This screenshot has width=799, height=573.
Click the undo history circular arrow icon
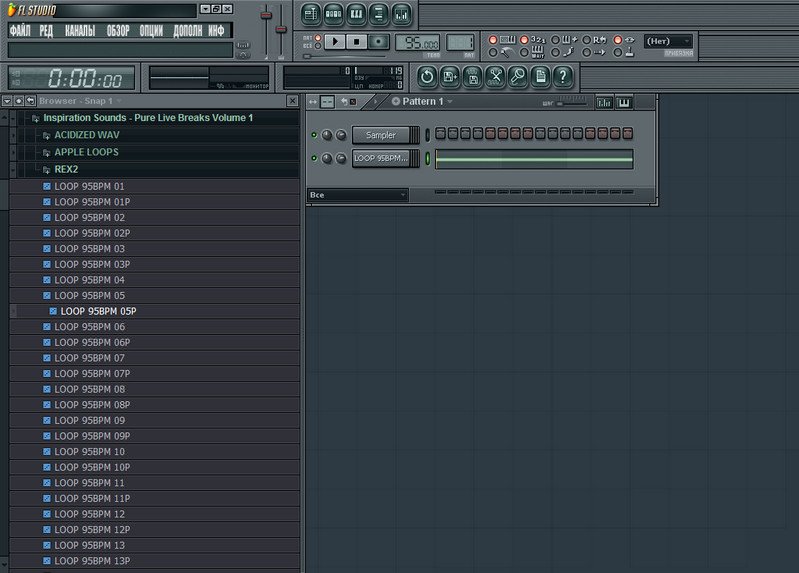tap(427, 76)
